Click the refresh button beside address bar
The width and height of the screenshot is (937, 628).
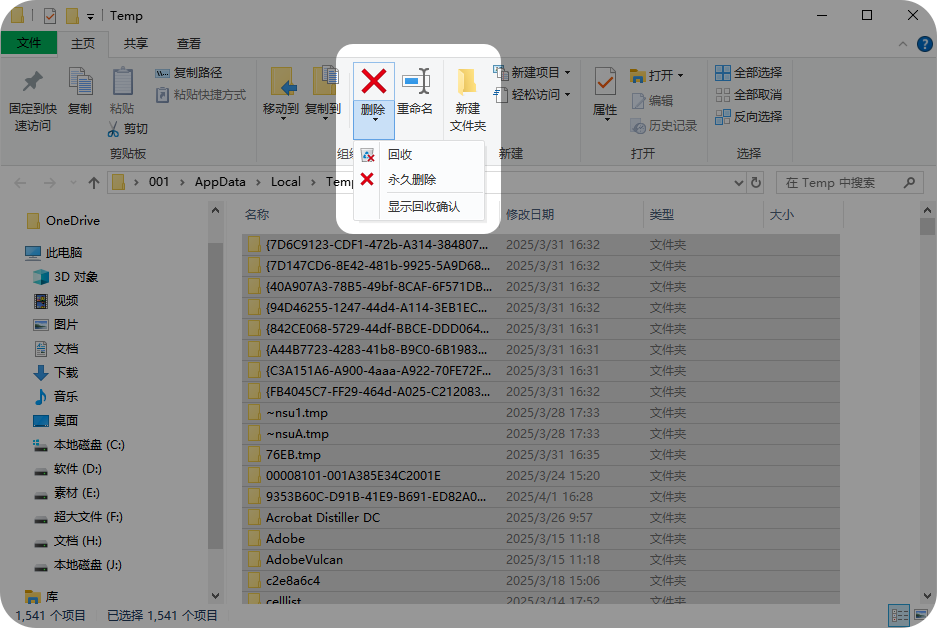point(756,182)
